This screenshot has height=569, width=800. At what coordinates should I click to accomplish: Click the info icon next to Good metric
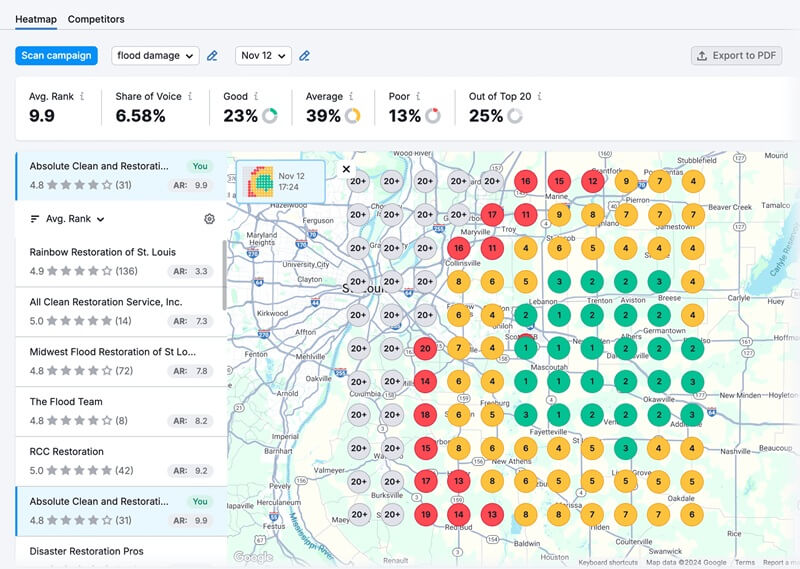[258, 97]
